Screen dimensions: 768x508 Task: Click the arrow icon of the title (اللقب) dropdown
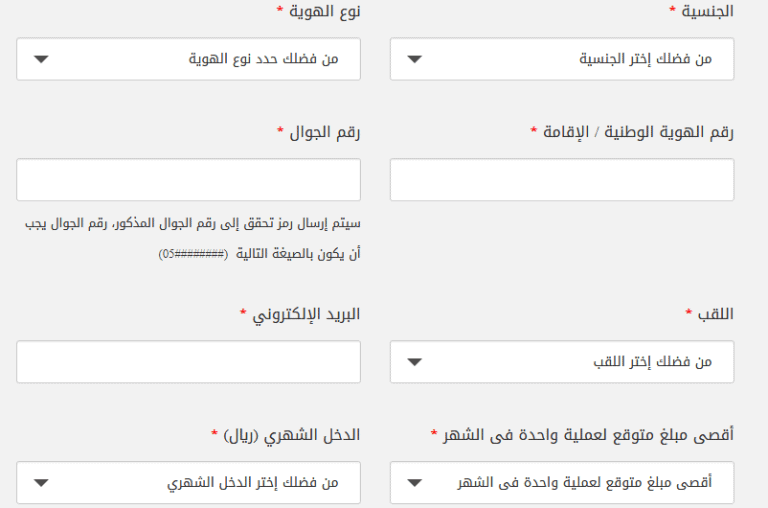tap(414, 362)
